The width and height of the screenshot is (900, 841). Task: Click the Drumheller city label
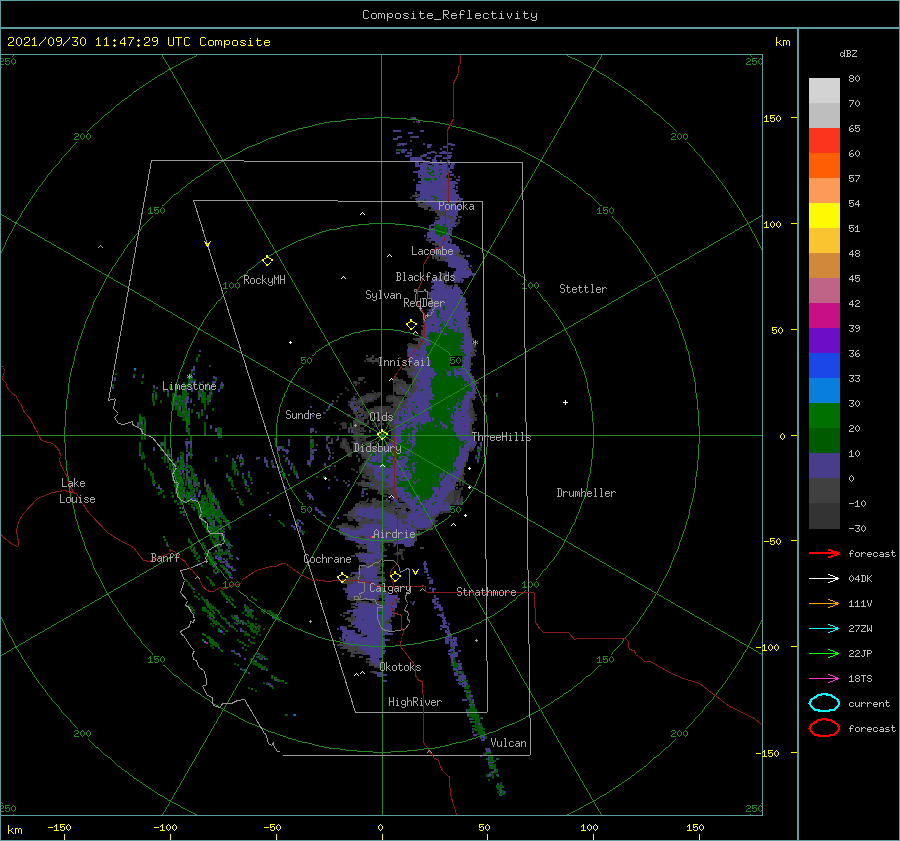tap(586, 493)
